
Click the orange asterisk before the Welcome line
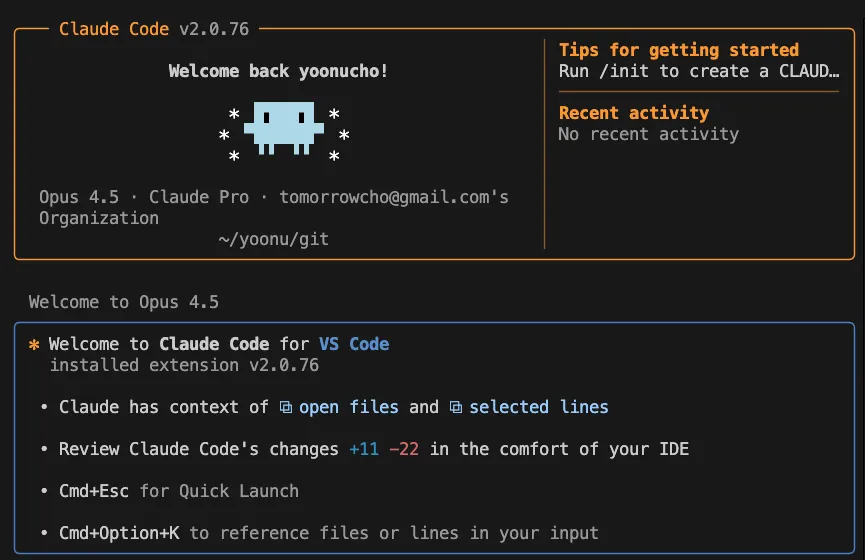coord(34,344)
